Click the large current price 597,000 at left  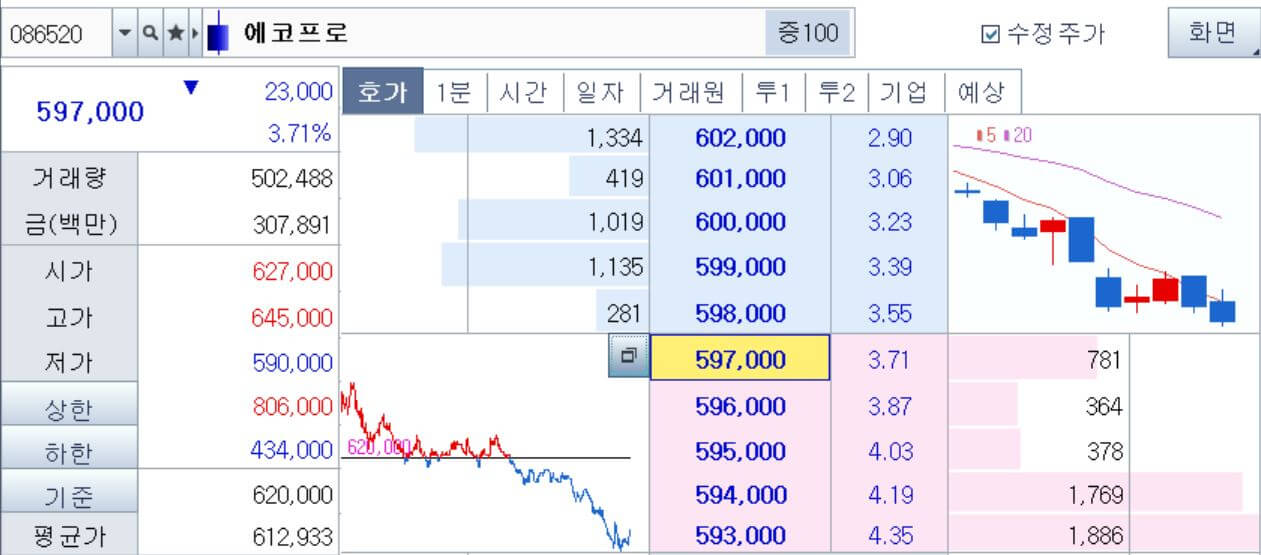(x=90, y=112)
